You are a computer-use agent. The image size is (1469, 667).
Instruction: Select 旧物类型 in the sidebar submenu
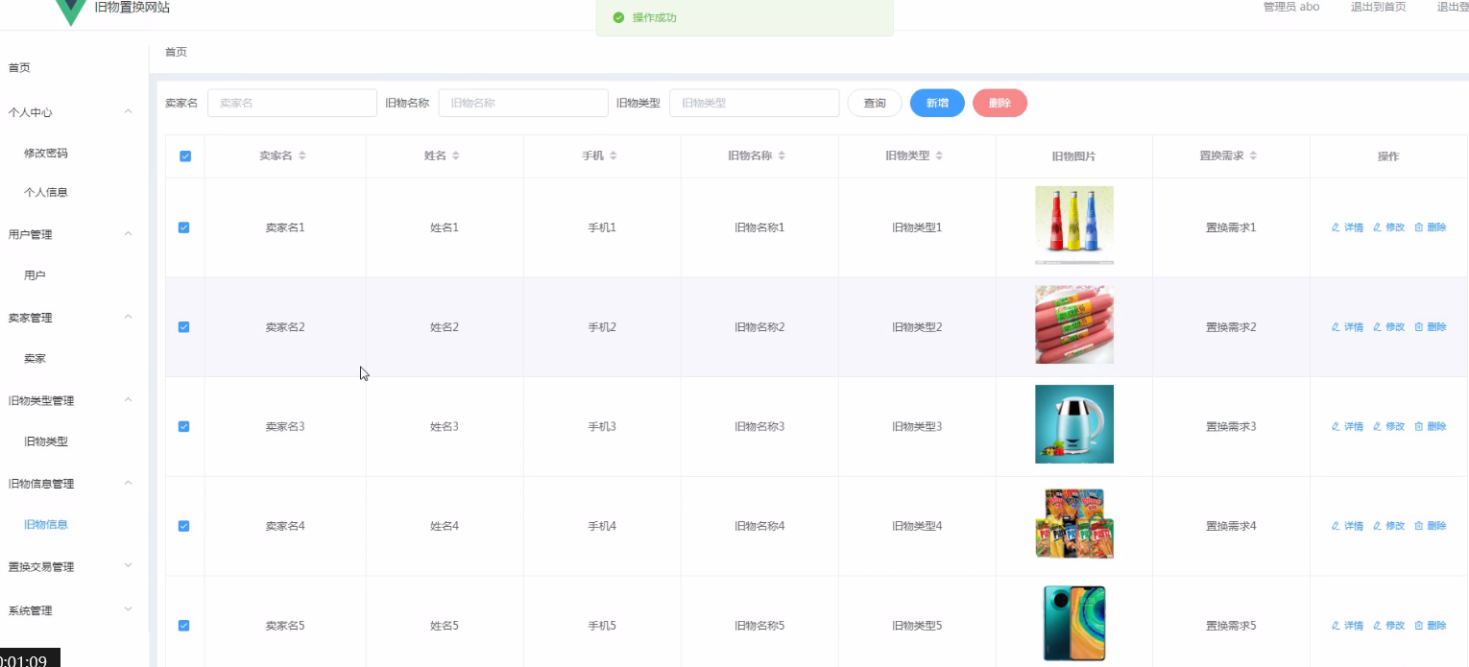pyautogui.click(x=46, y=442)
